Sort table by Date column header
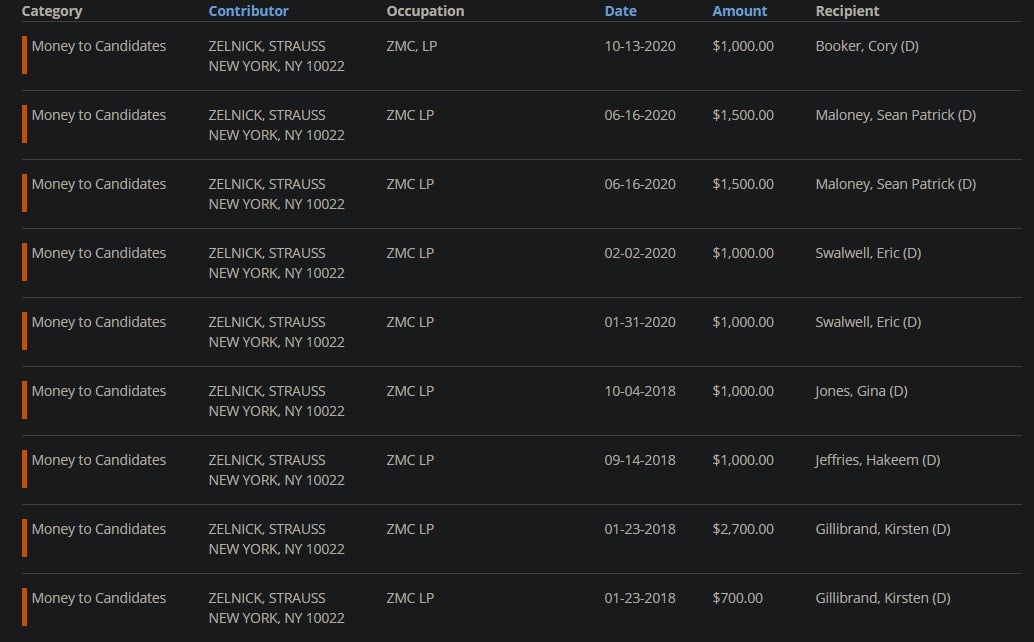This screenshot has height=642, width=1034. click(620, 11)
